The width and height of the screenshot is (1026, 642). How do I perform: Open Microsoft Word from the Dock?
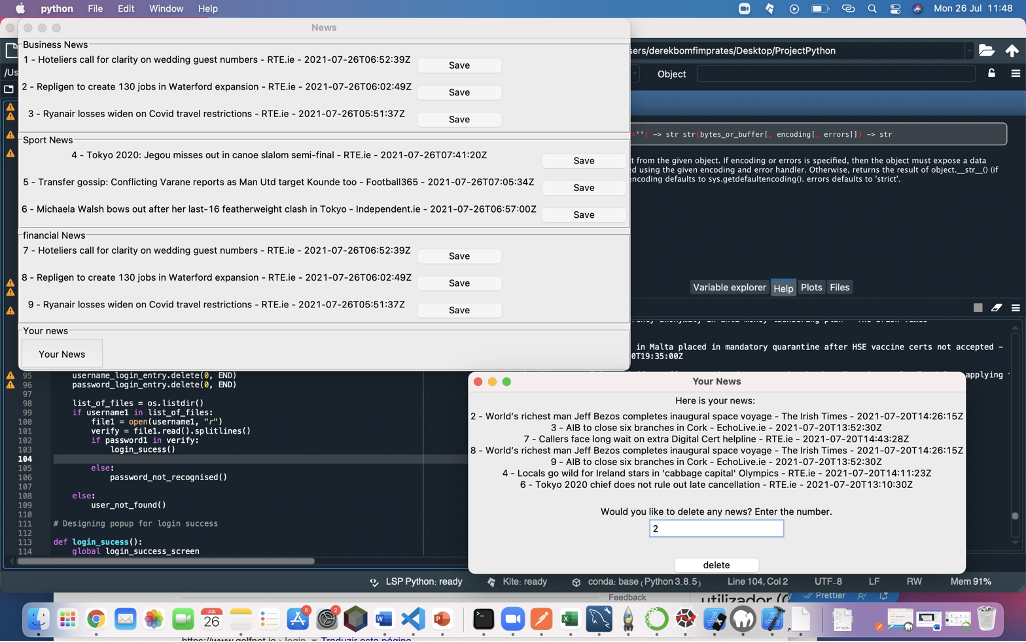pyautogui.click(x=383, y=619)
